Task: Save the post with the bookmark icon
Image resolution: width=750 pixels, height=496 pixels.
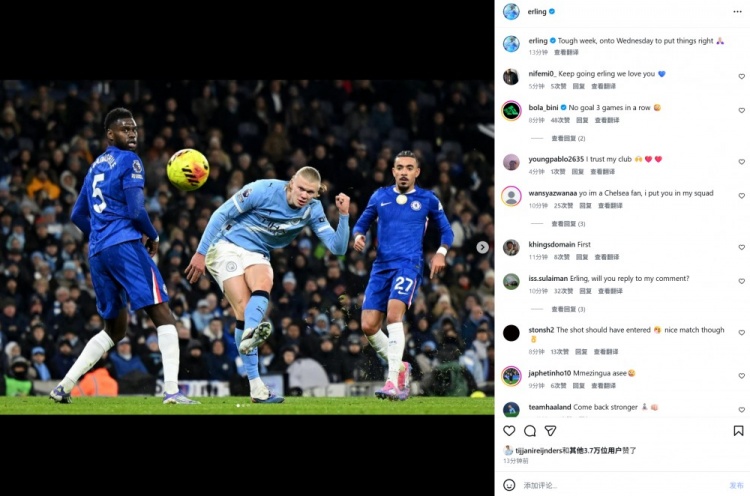Action: [x=738, y=431]
